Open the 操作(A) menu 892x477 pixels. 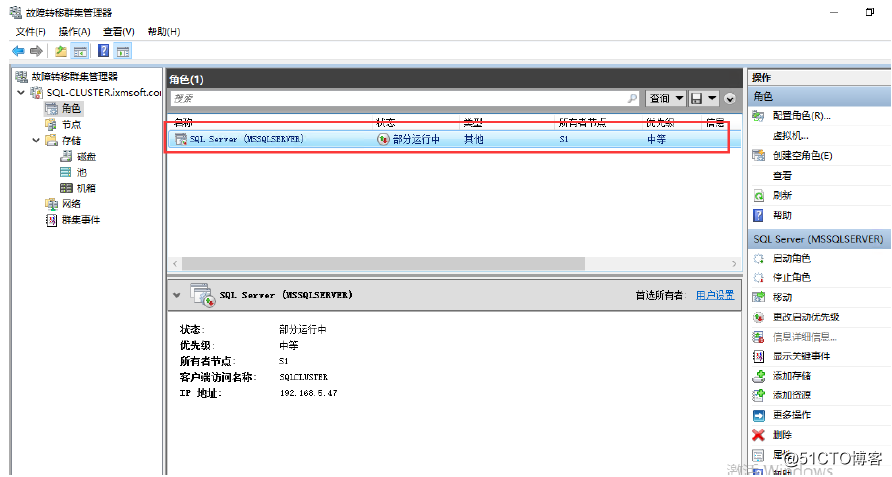click(74, 31)
